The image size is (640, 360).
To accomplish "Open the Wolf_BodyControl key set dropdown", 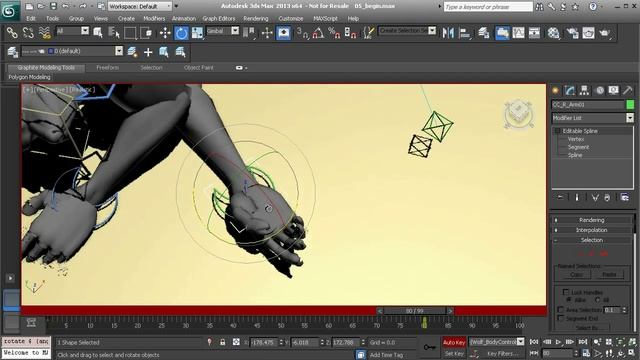I will tap(496, 342).
